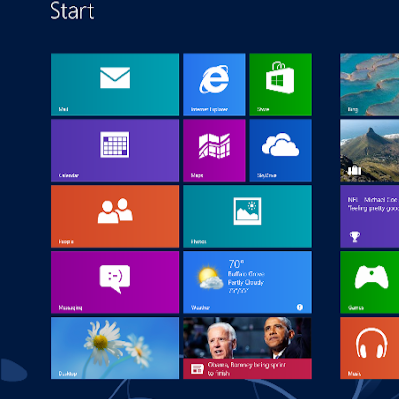This screenshot has width=399, height=399.
Task: Open the News tile about Obama and Romney
Action: click(x=247, y=348)
